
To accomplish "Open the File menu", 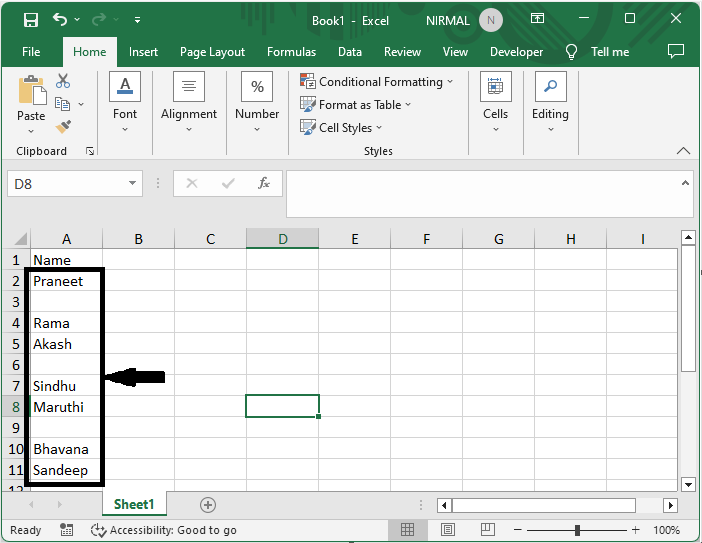I will coord(31,52).
